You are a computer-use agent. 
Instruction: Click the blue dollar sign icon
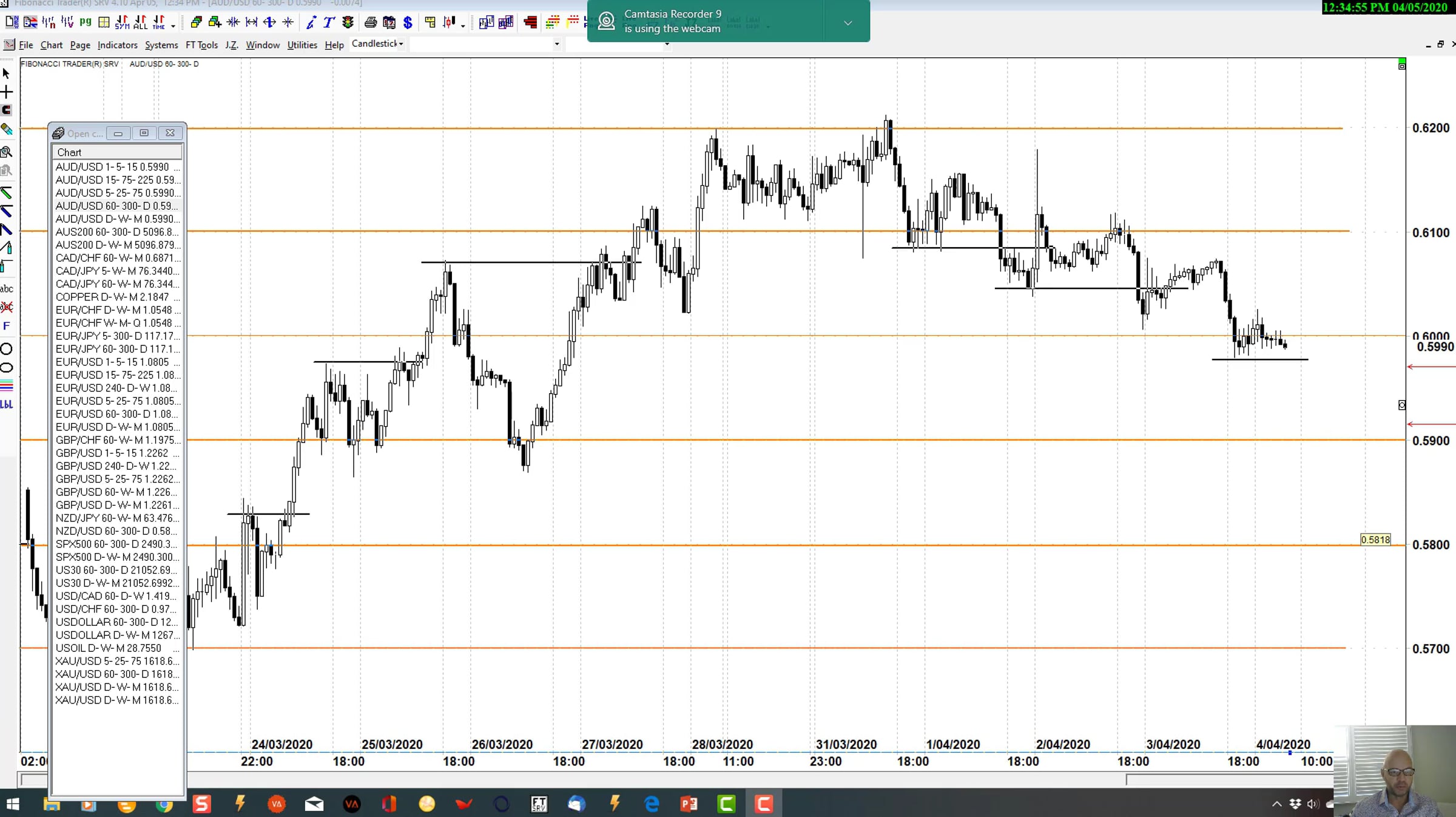click(x=408, y=22)
